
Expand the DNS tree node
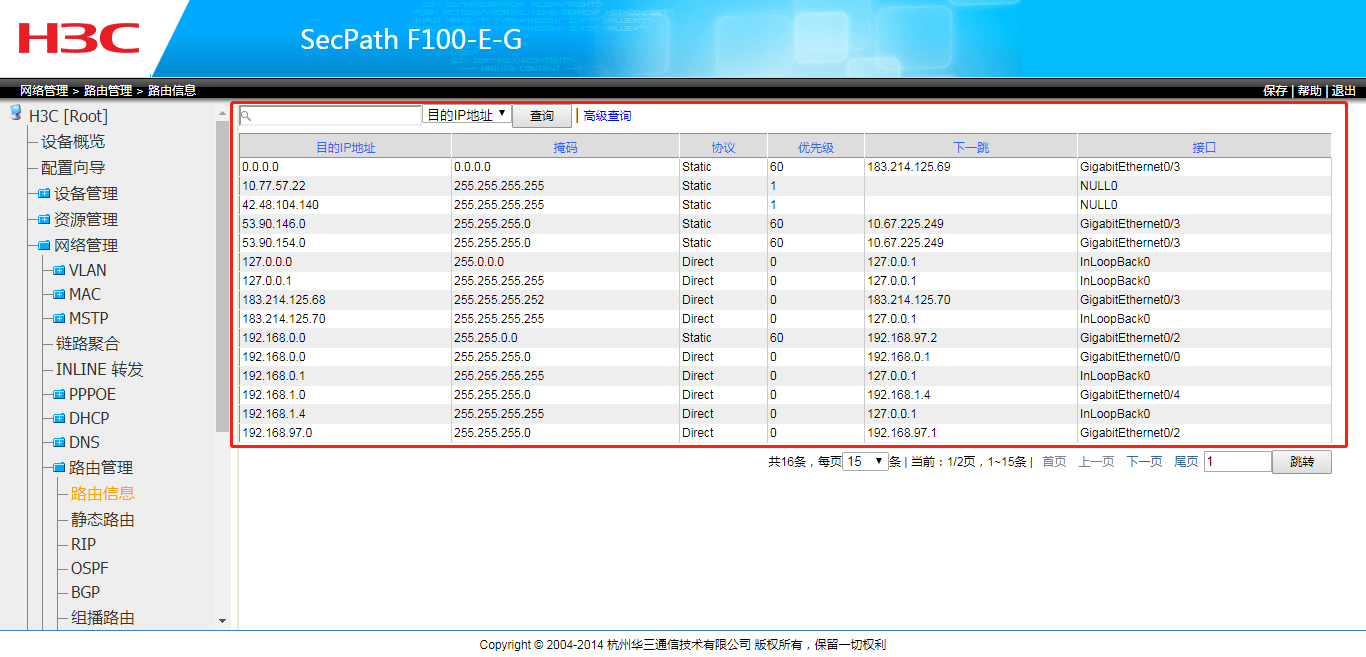click(x=59, y=442)
